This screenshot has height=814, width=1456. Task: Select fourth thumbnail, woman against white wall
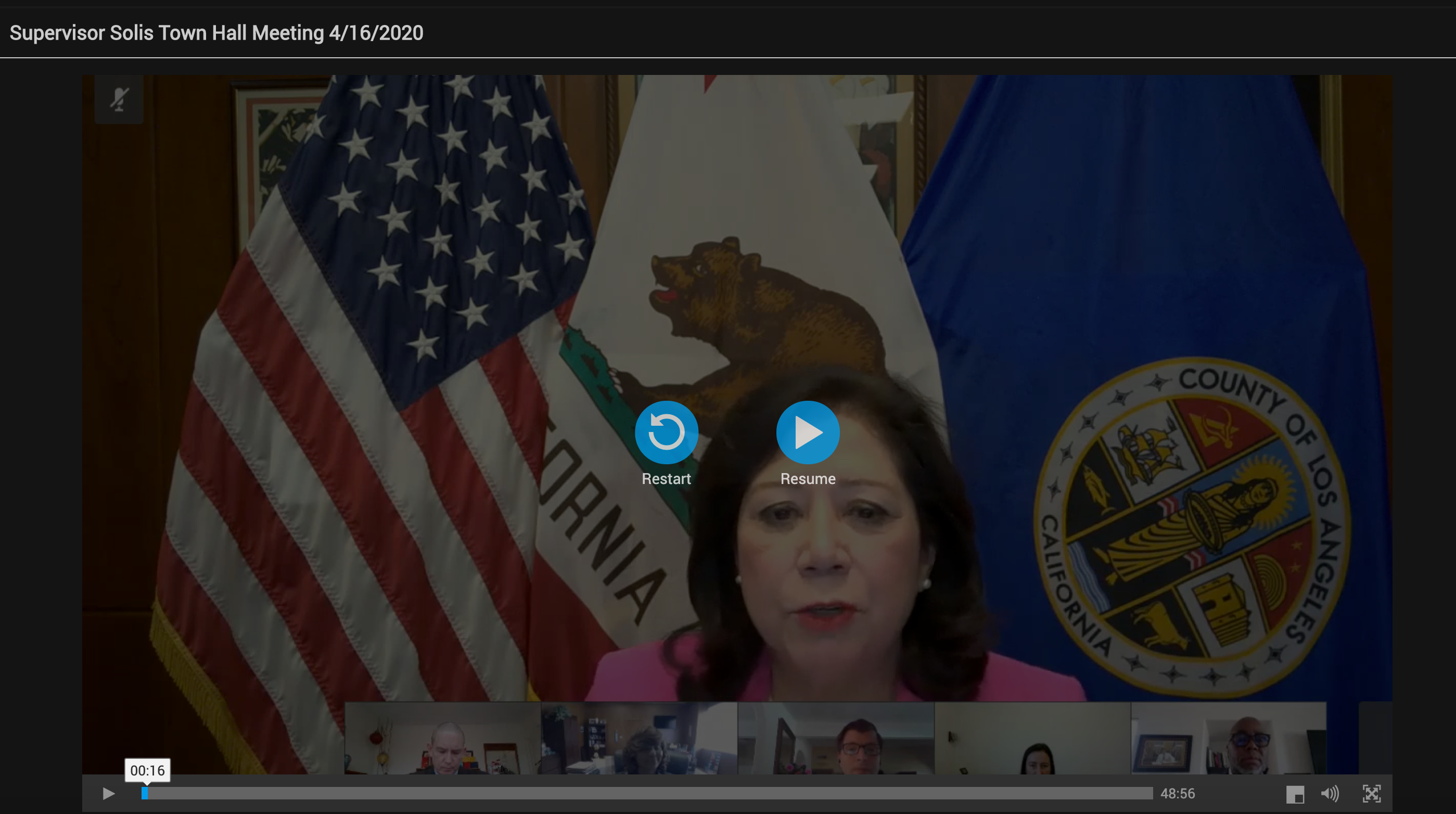1032,738
